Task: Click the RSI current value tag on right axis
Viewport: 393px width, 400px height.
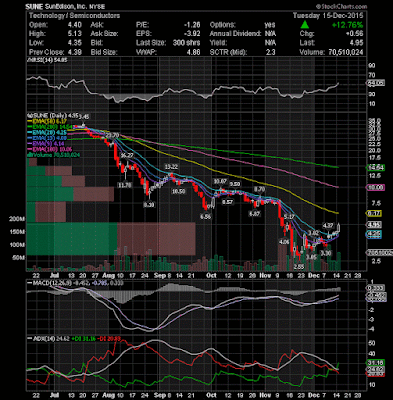Action: click(x=375, y=83)
